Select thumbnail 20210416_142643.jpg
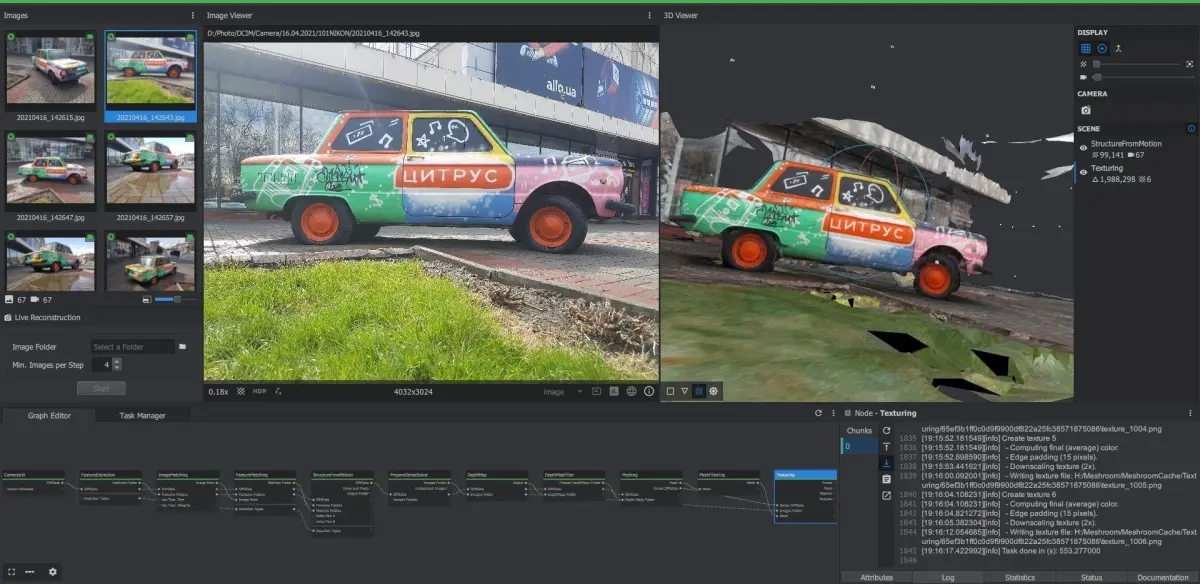Viewport: 1200px width, 584px height. 150,76
